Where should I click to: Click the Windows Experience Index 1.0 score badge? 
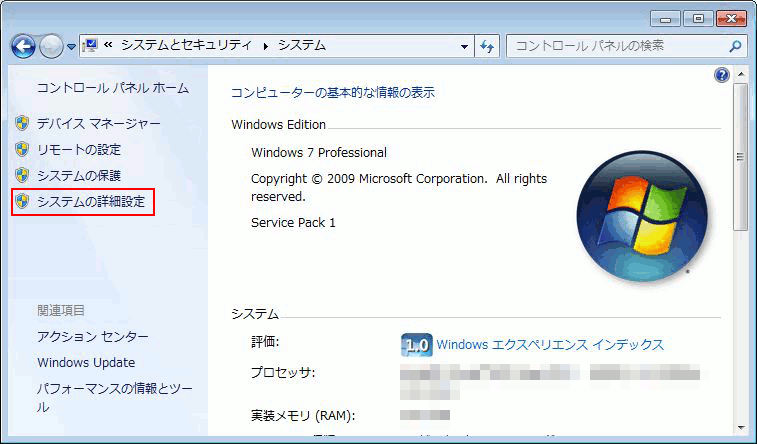[x=416, y=345]
